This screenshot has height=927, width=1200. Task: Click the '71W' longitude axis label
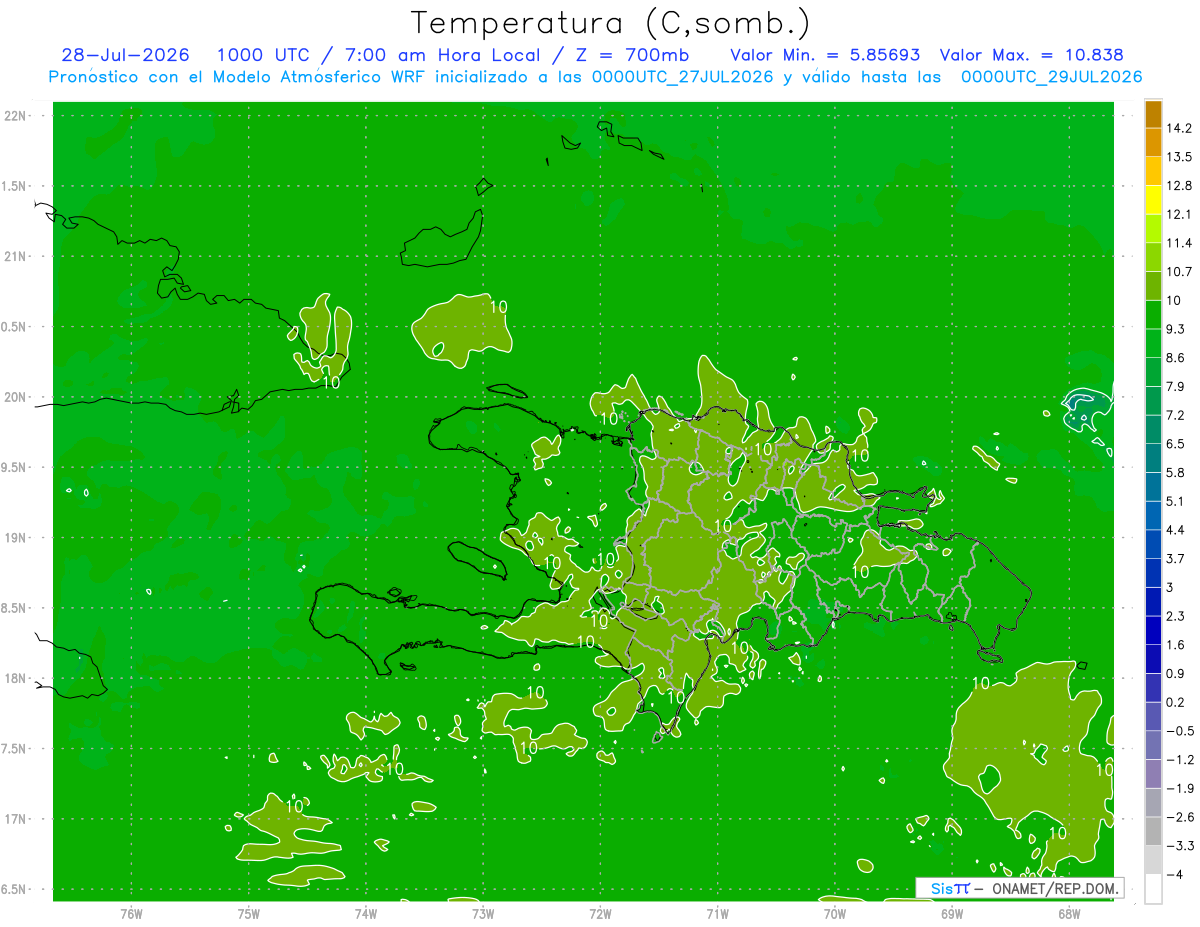coord(717,914)
